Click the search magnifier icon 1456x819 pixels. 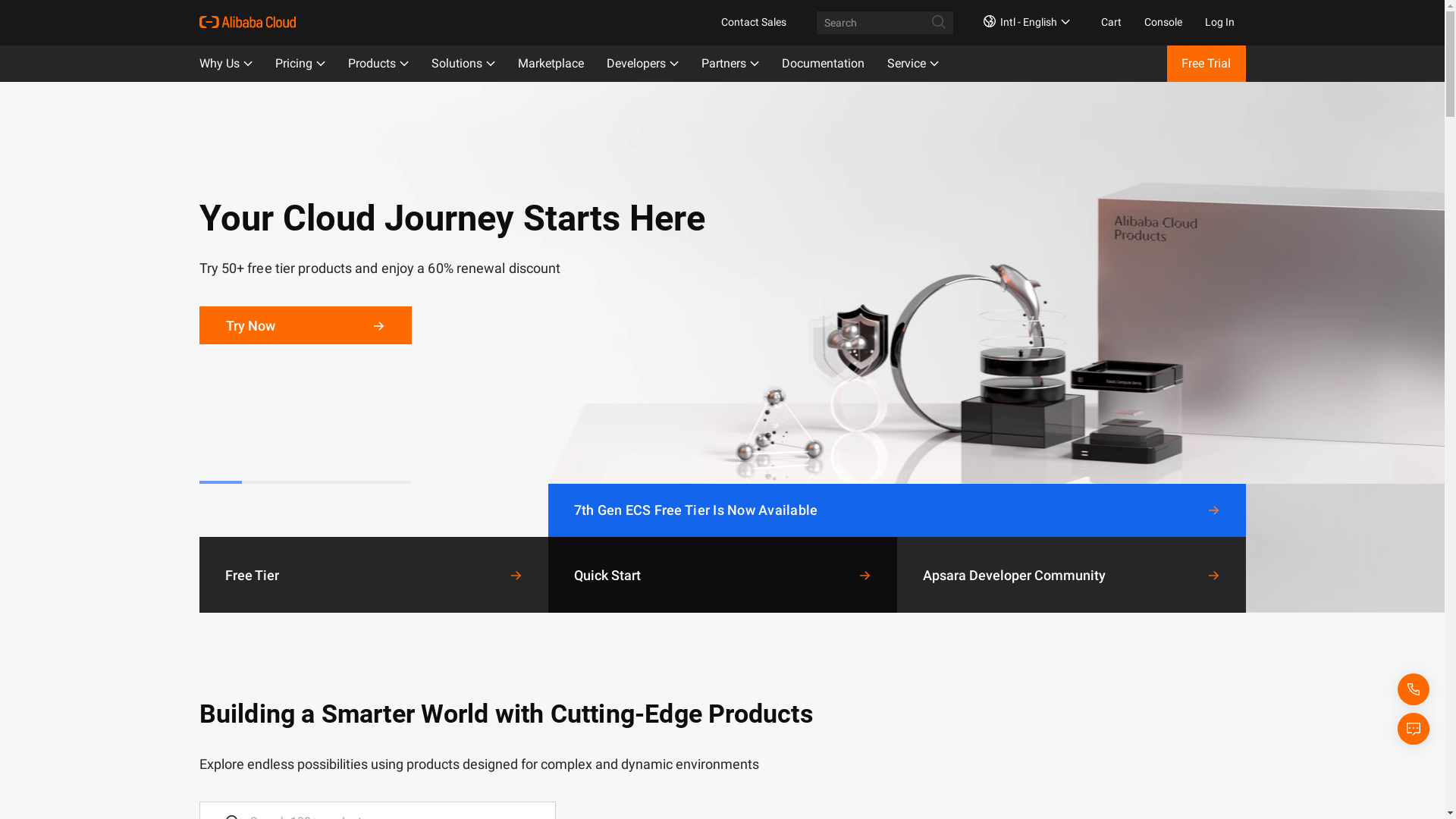(x=938, y=22)
